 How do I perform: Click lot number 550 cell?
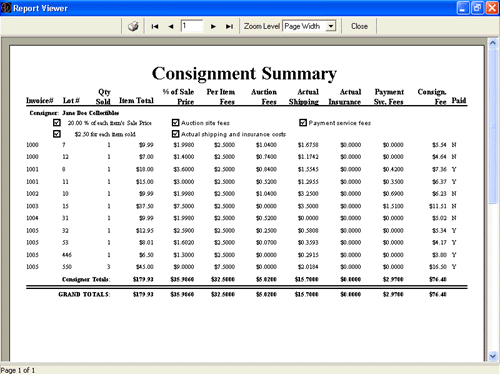click(x=67, y=267)
